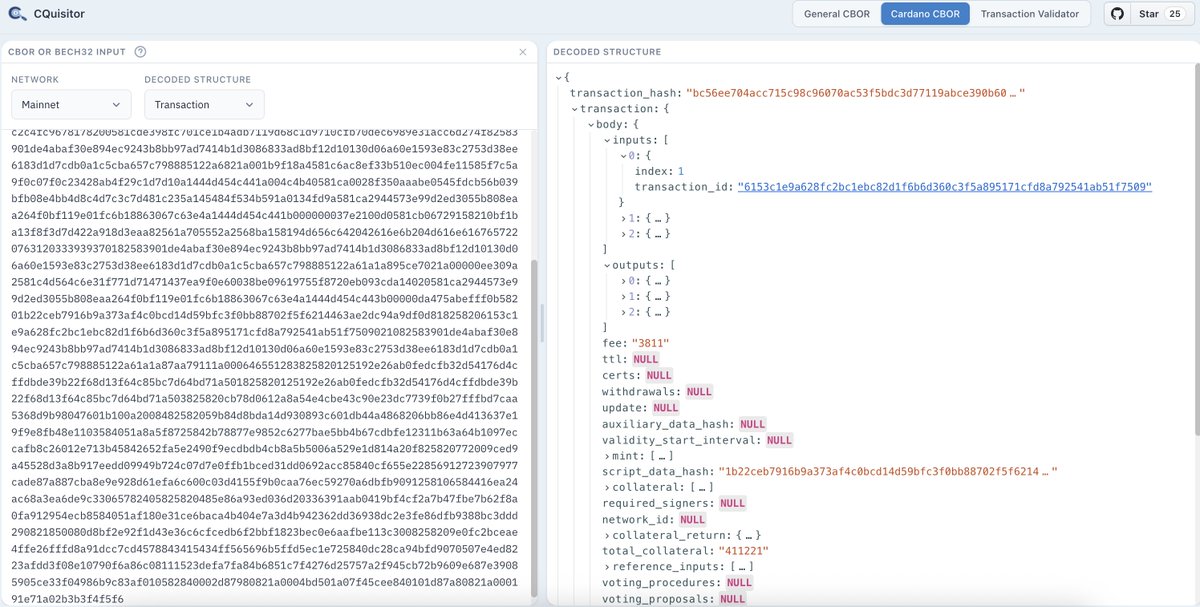Open transaction_id link 6153c1e9a628fc
Viewport: 1200px width, 607px height.
944,187
